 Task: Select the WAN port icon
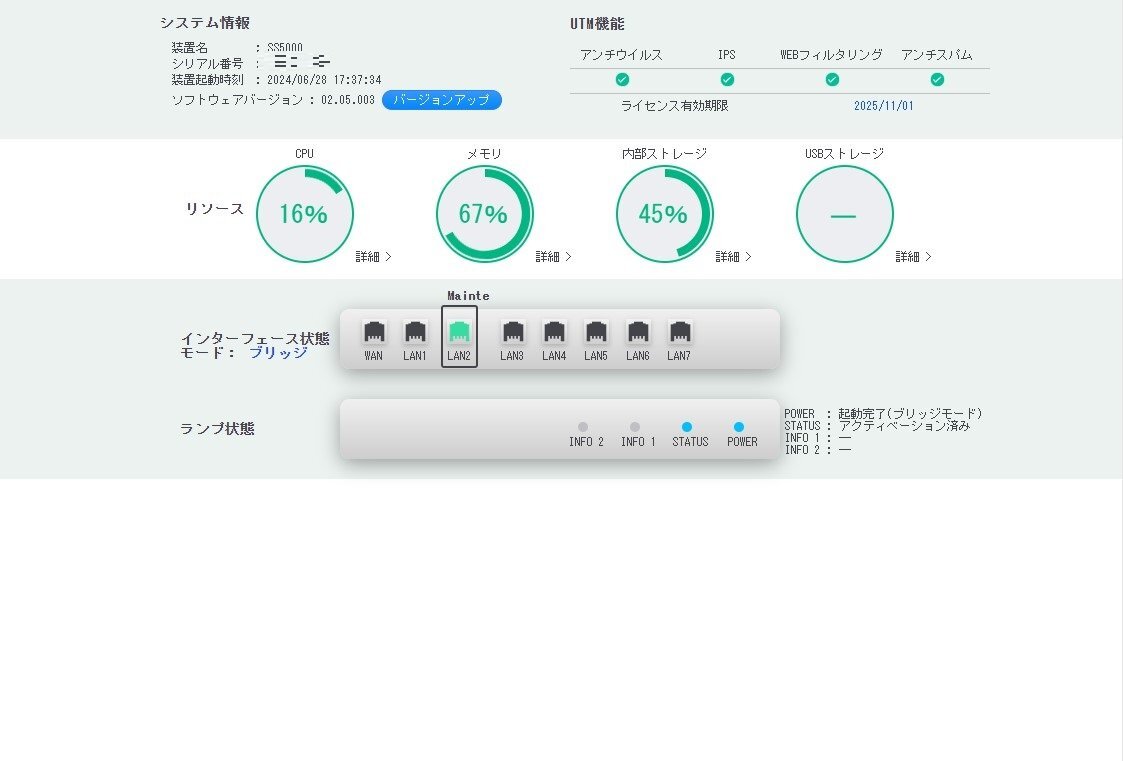pyautogui.click(x=374, y=330)
